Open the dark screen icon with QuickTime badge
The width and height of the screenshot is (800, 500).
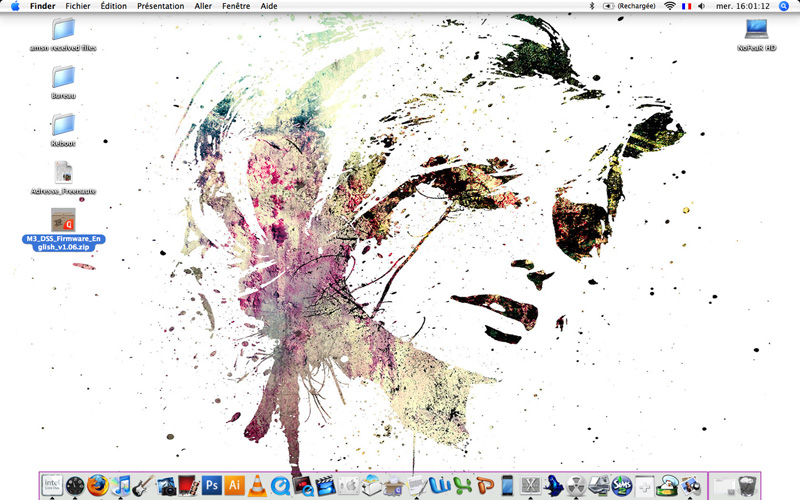(303, 485)
